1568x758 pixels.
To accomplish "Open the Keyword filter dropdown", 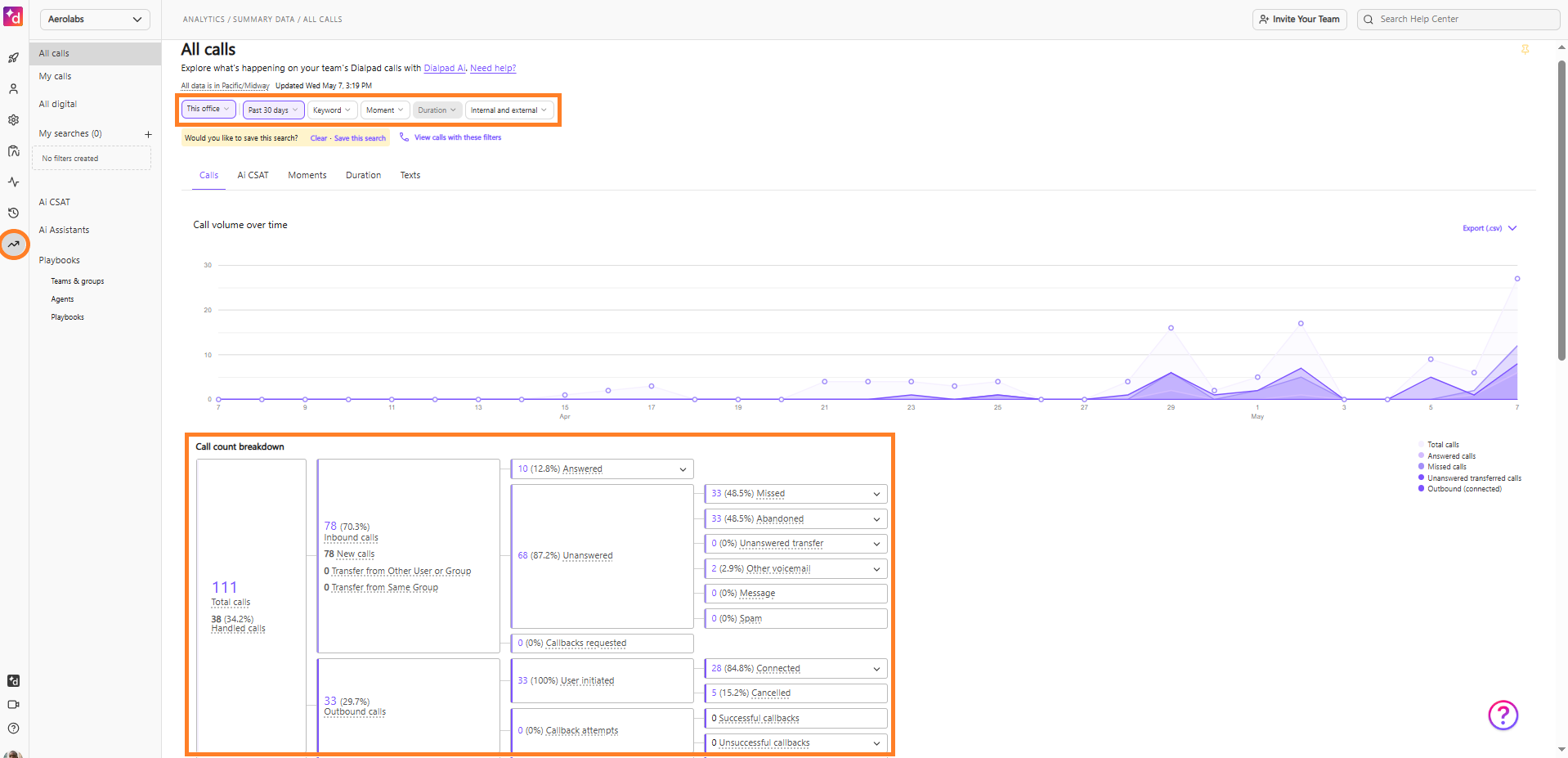I will [x=332, y=110].
